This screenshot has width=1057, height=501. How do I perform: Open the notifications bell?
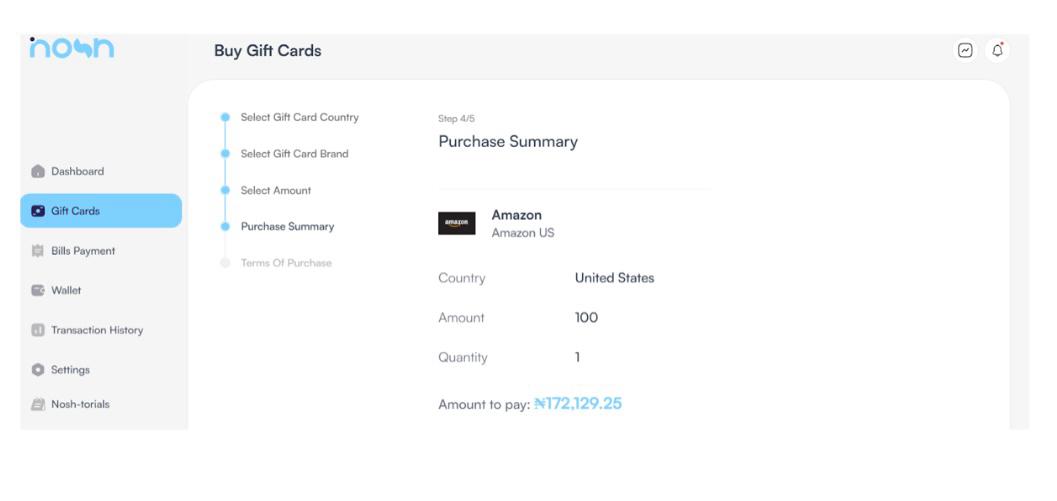[996, 50]
